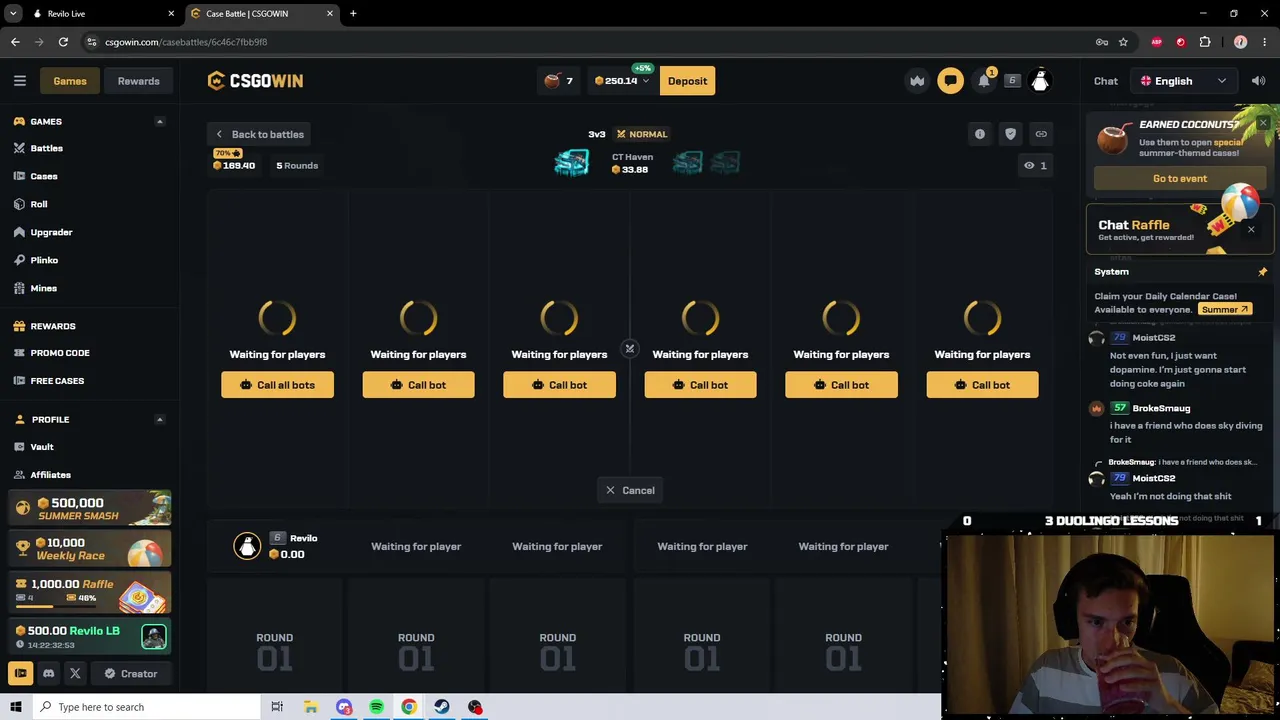Click the browser address bar
This screenshot has height=720, width=1280.
(x=590, y=42)
